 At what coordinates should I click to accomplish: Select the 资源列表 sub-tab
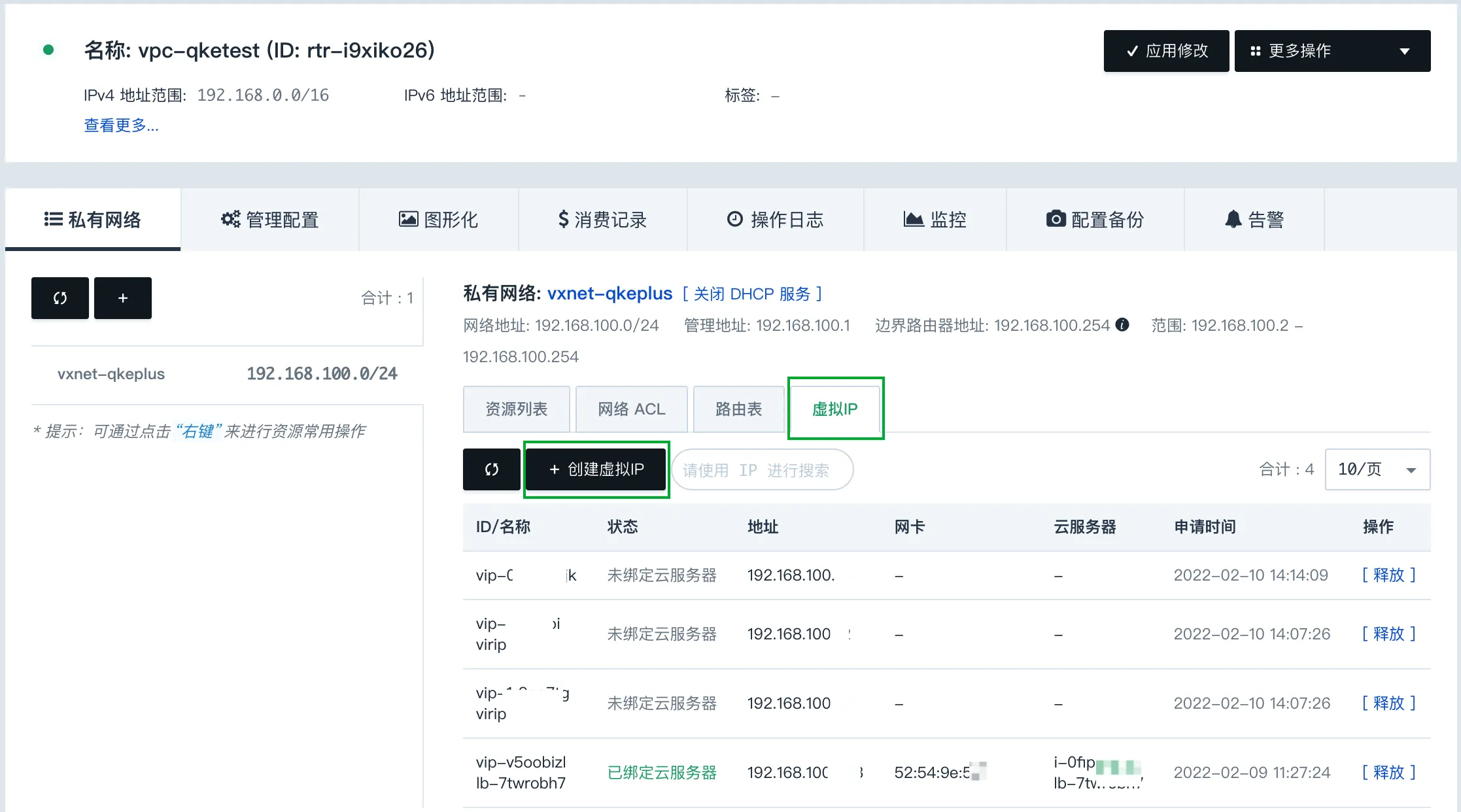(x=517, y=409)
